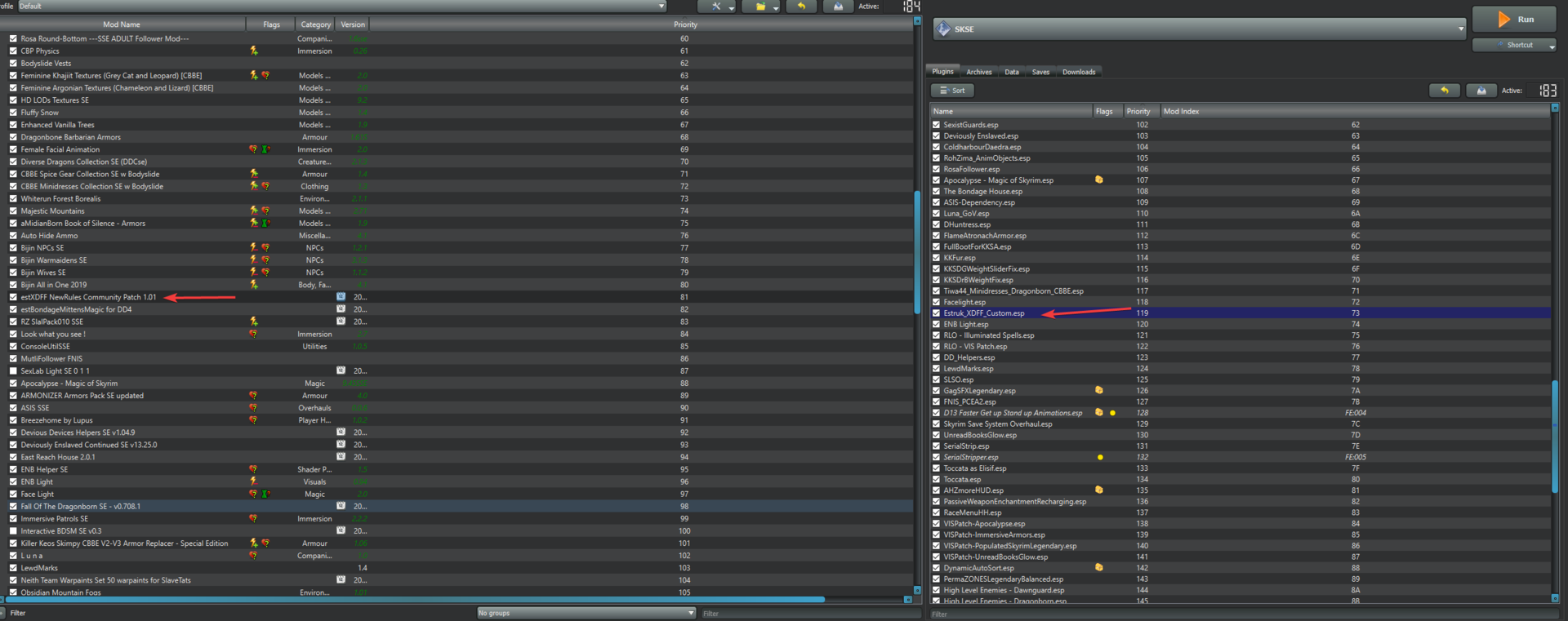Click the Sort plugins button
Image resolution: width=1568 pixels, height=621 pixels.
(x=952, y=91)
